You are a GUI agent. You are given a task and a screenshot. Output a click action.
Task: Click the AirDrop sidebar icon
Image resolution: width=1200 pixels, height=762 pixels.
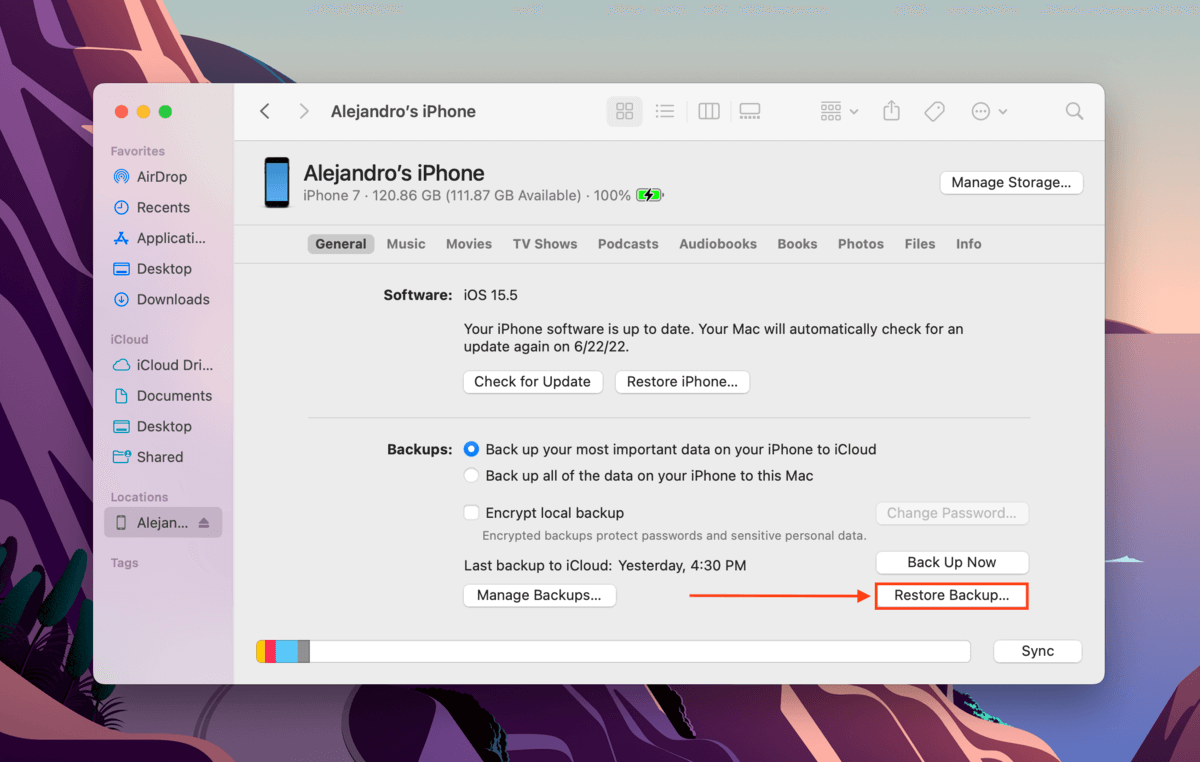coord(121,177)
